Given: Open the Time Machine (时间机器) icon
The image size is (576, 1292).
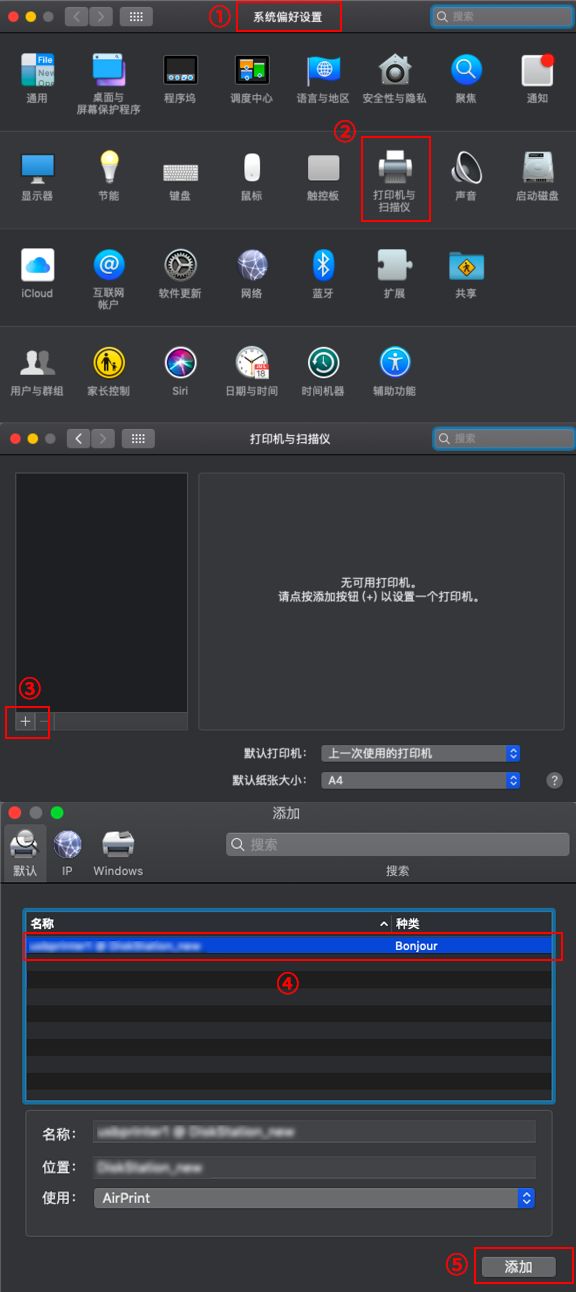Looking at the screenshot, I should pyautogui.click(x=323, y=371).
